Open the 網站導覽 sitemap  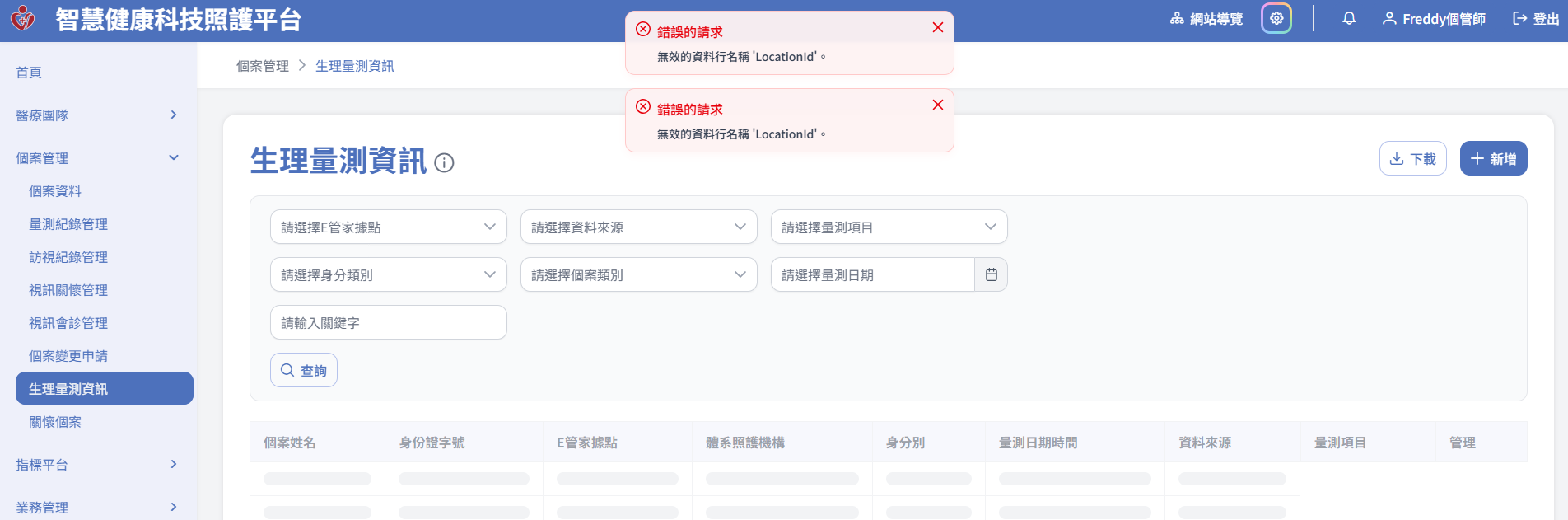(x=1206, y=18)
